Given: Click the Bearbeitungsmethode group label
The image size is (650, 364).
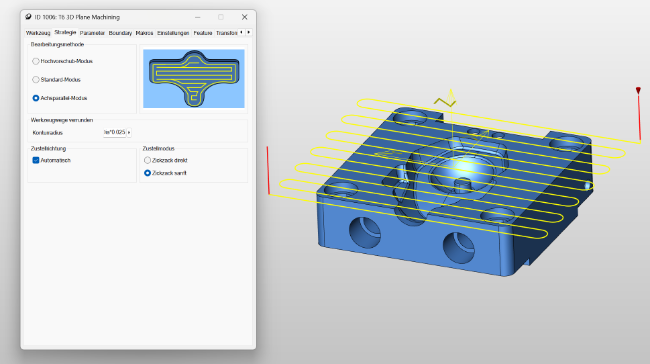Looking at the screenshot, I should (57, 44).
